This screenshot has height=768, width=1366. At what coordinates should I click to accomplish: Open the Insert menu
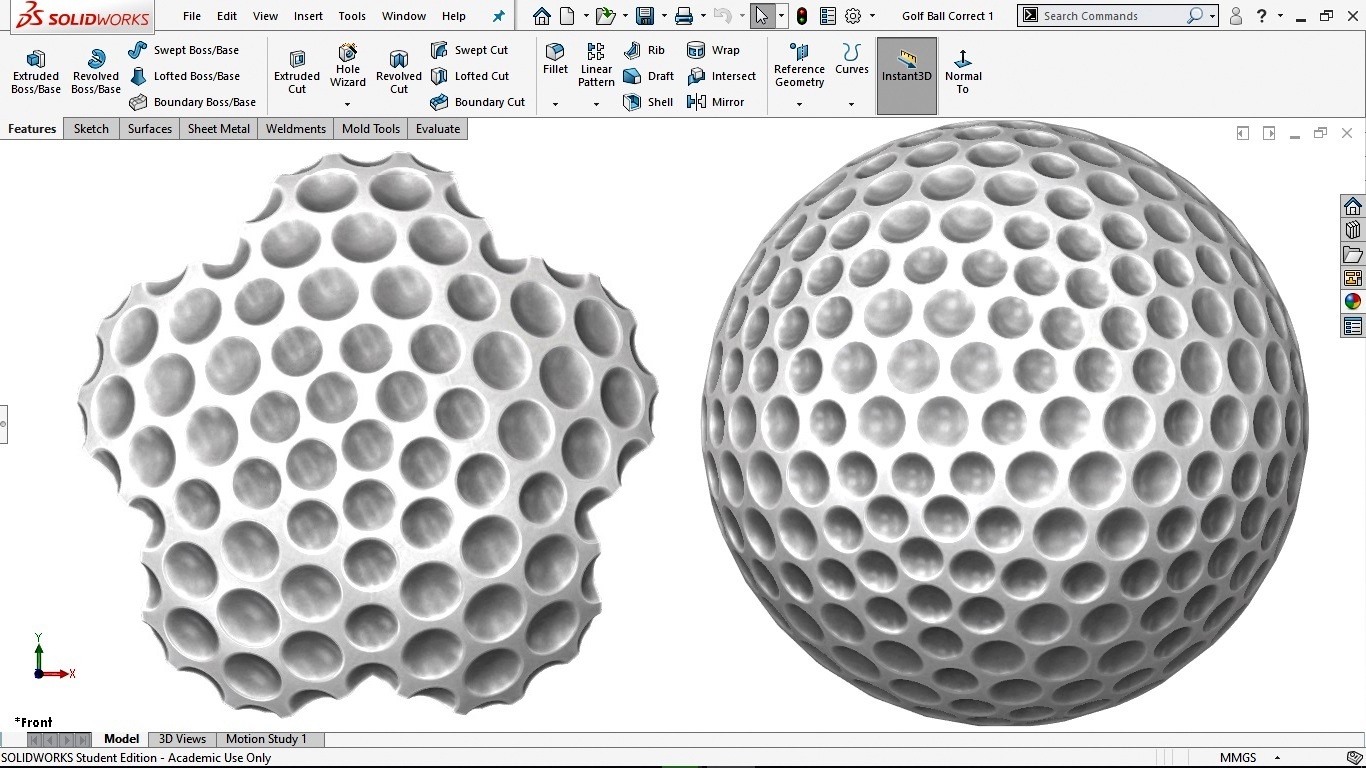coord(308,16)
